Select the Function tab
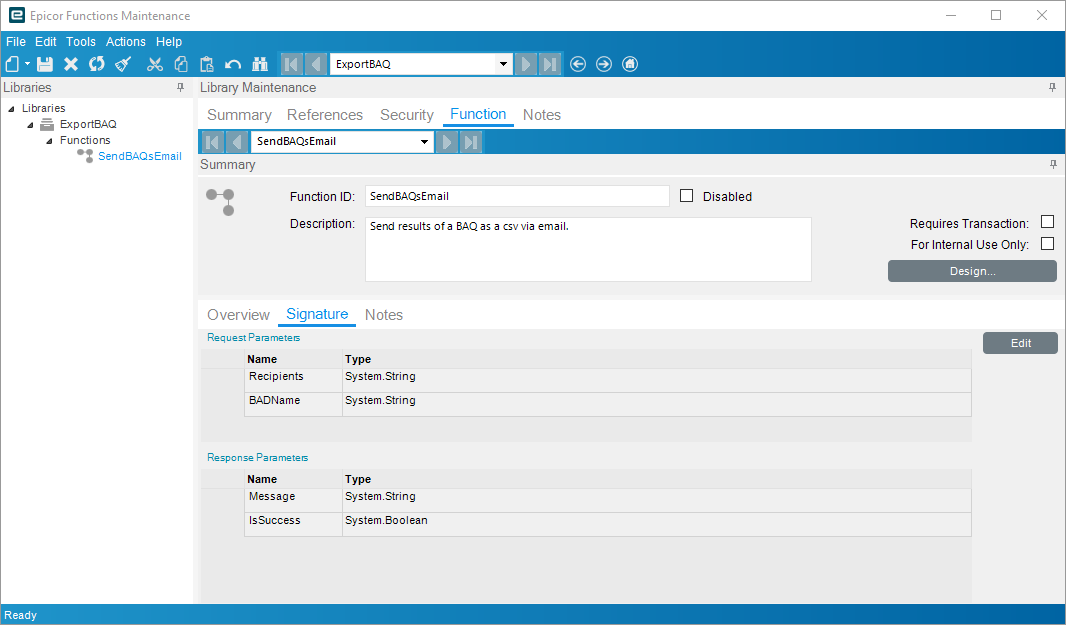 478,114
